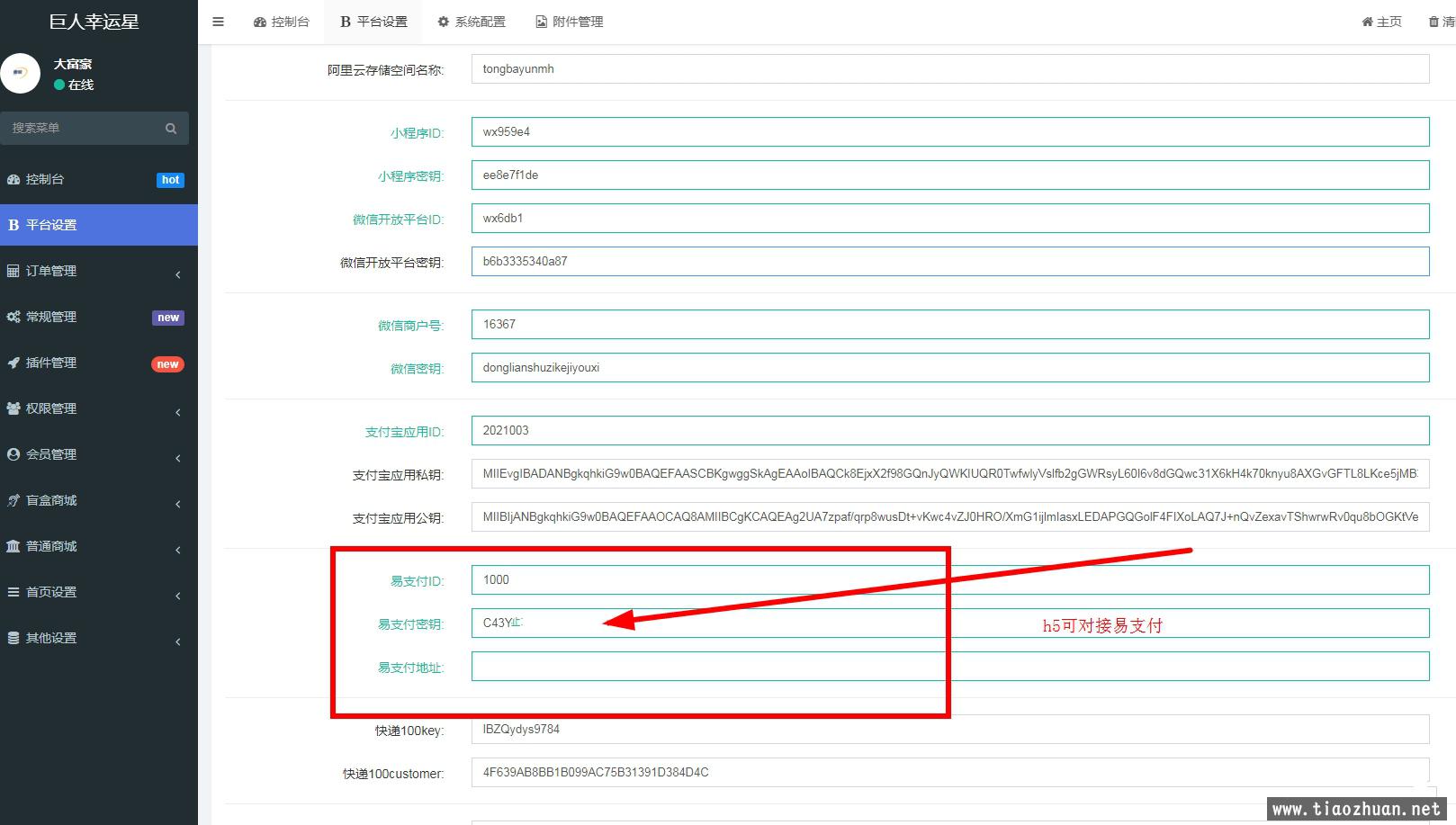This screenshot has height=825, width=1456.
Task: Click the 首页设置 bars icon
Action: [x=13, y=592]
